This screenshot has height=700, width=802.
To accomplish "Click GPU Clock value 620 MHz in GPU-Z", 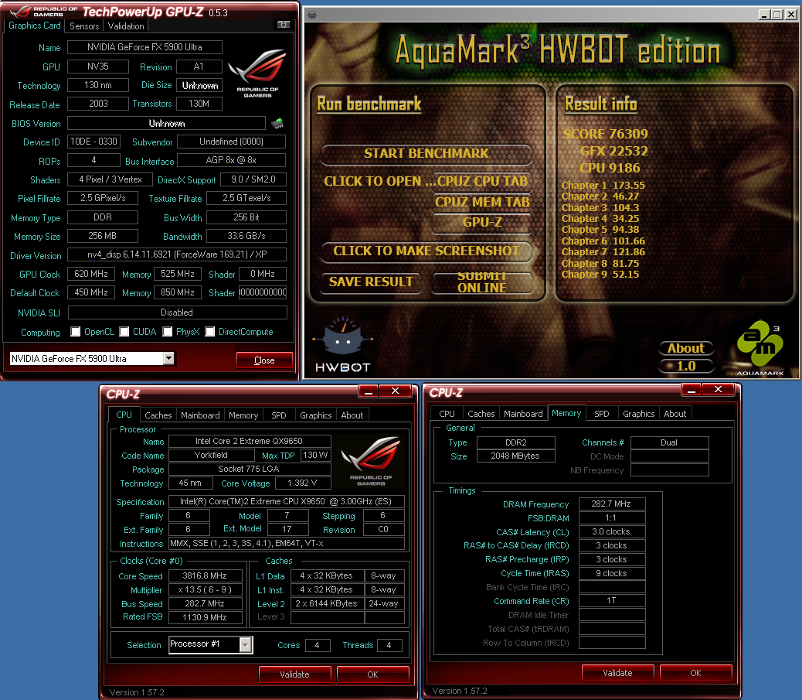I will tap(91, 274).
